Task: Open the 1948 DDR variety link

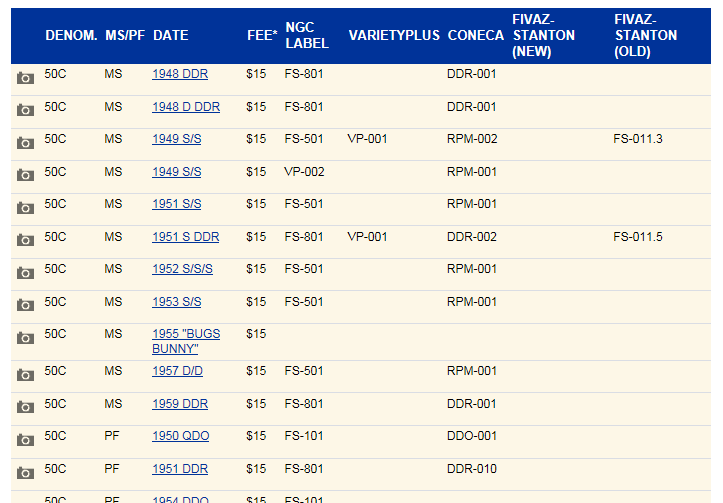Action: tap(180, 74)
